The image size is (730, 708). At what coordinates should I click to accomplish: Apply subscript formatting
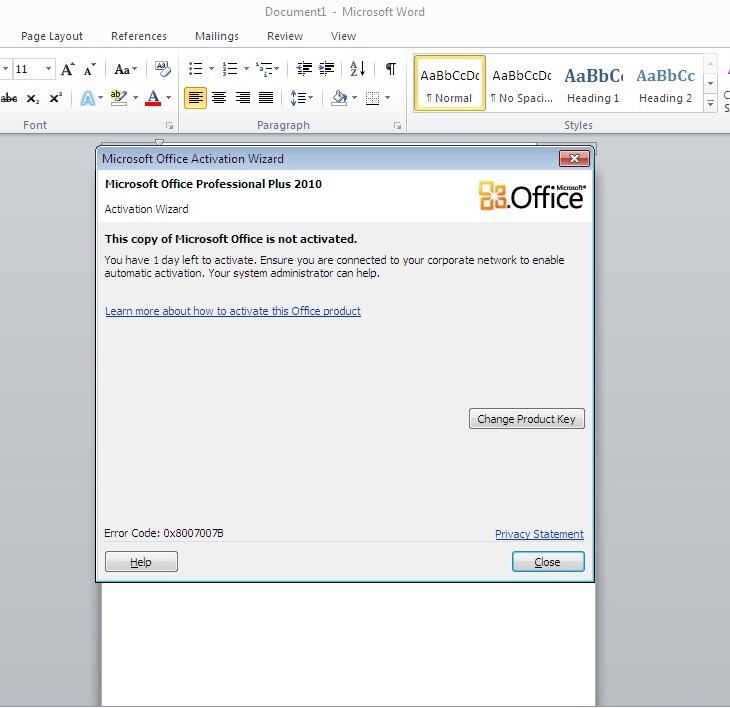(33, 99)
